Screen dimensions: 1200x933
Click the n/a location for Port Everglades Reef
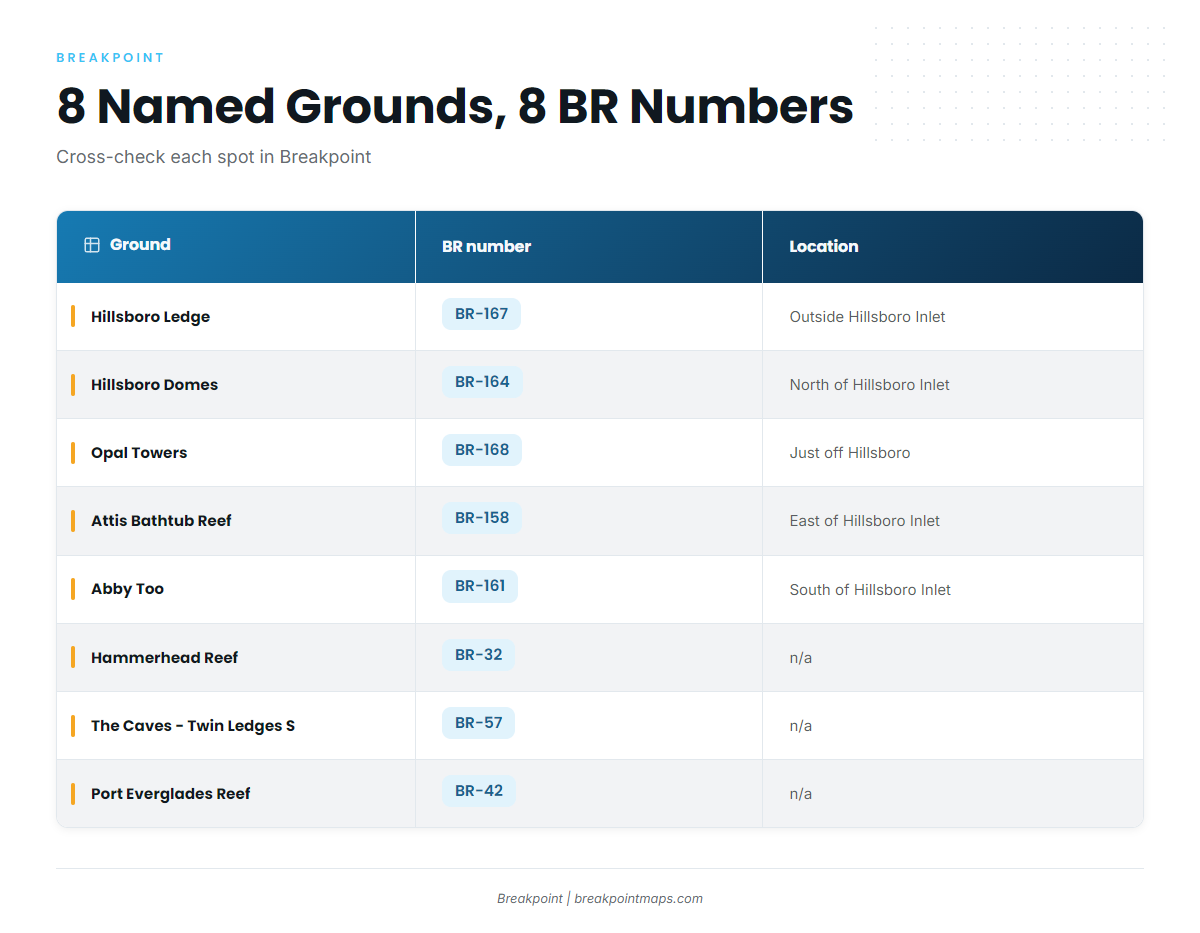800,794
